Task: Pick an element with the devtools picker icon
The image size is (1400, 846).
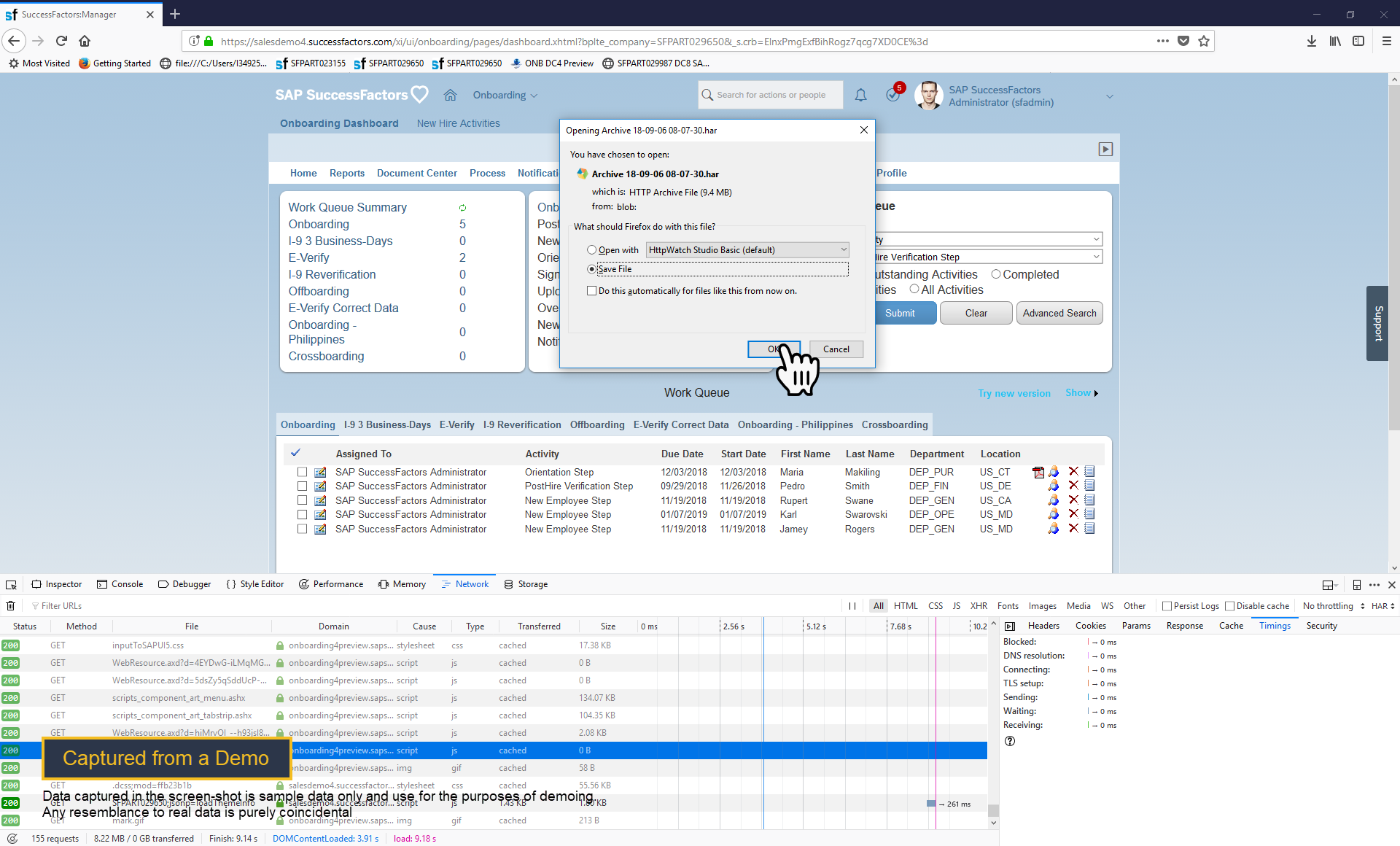Action: click(11, 584)
